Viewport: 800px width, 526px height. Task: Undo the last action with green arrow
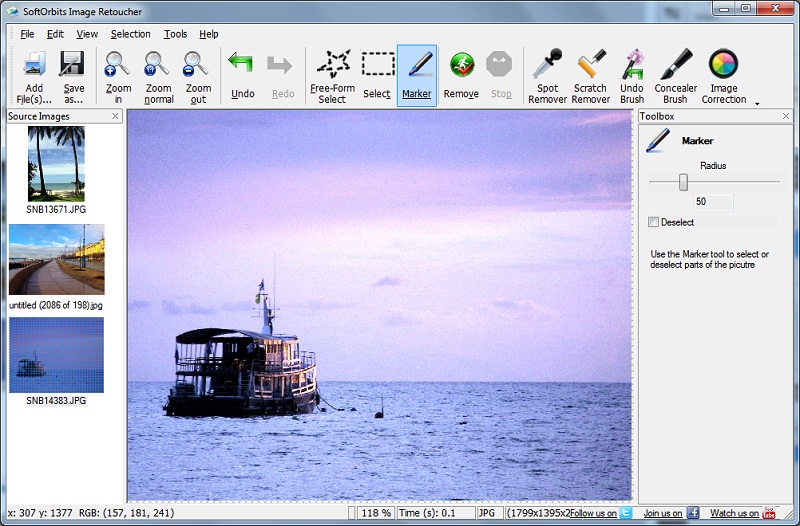click(x=240, y=63)
